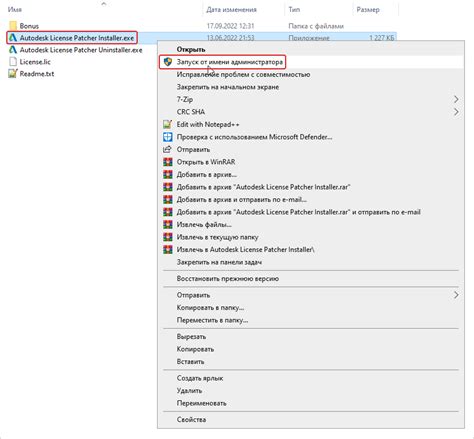The image size is (474, 439).
Task: Click the Autodesk License Patcher Uninstaller.exe icon
Action: click(13, 50)
